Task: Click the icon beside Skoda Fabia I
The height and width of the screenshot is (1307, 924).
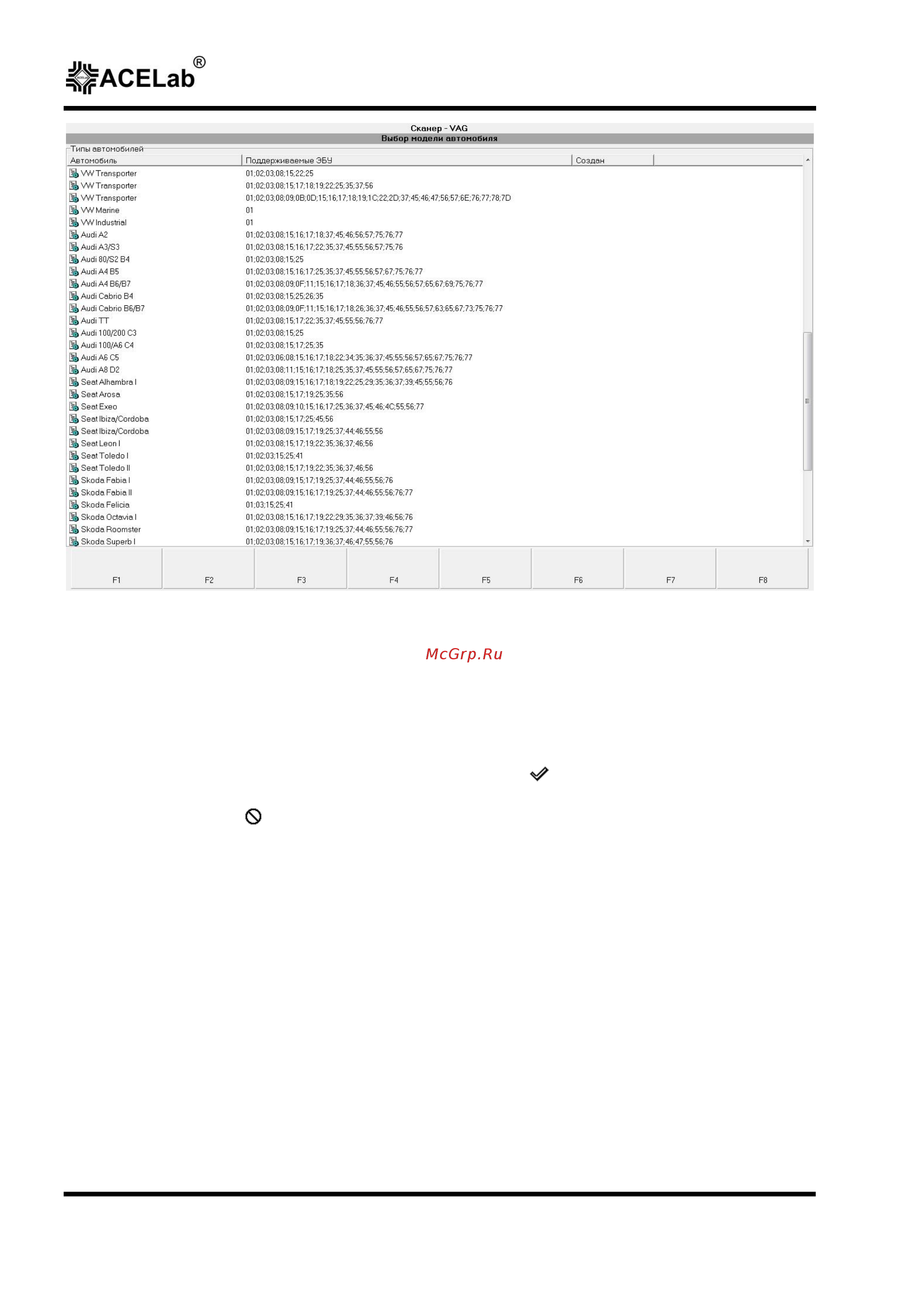Action: 74,480
